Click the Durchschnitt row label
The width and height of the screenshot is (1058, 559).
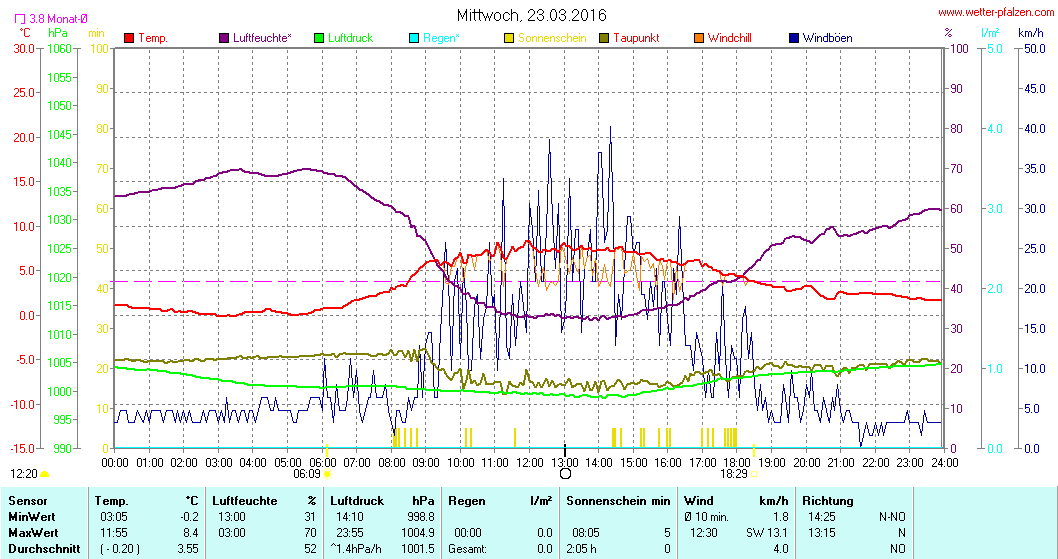(44, 549)
